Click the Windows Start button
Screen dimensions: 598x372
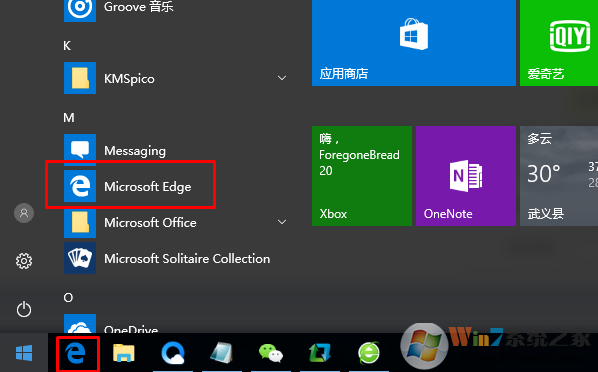point(24,353)
